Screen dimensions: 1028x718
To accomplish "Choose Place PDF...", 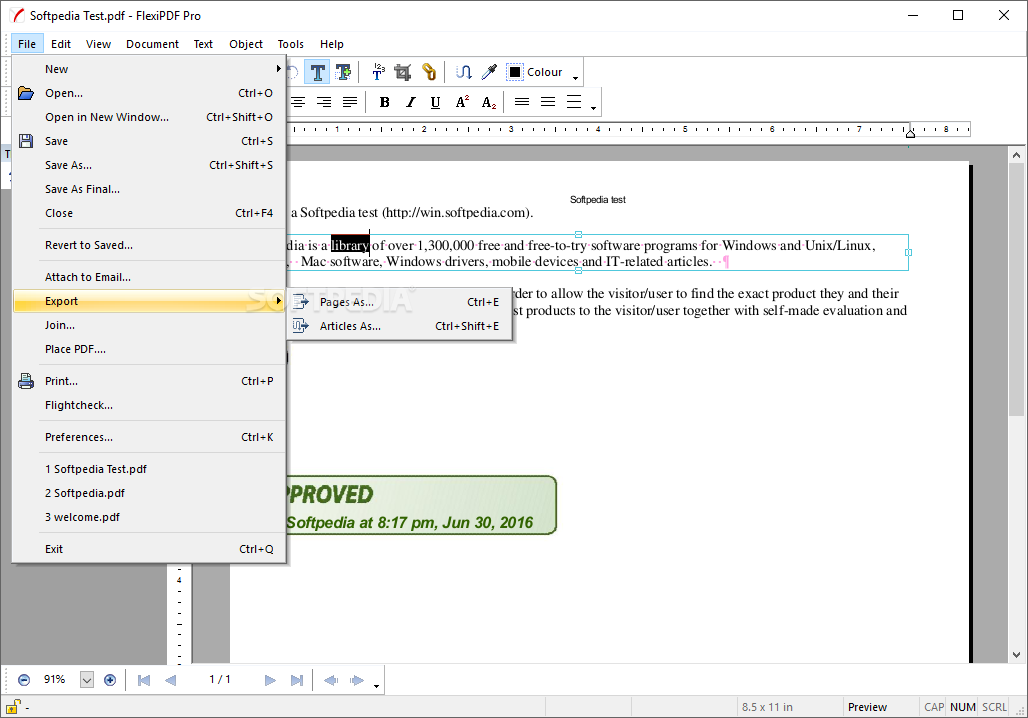I will (149, 349).
